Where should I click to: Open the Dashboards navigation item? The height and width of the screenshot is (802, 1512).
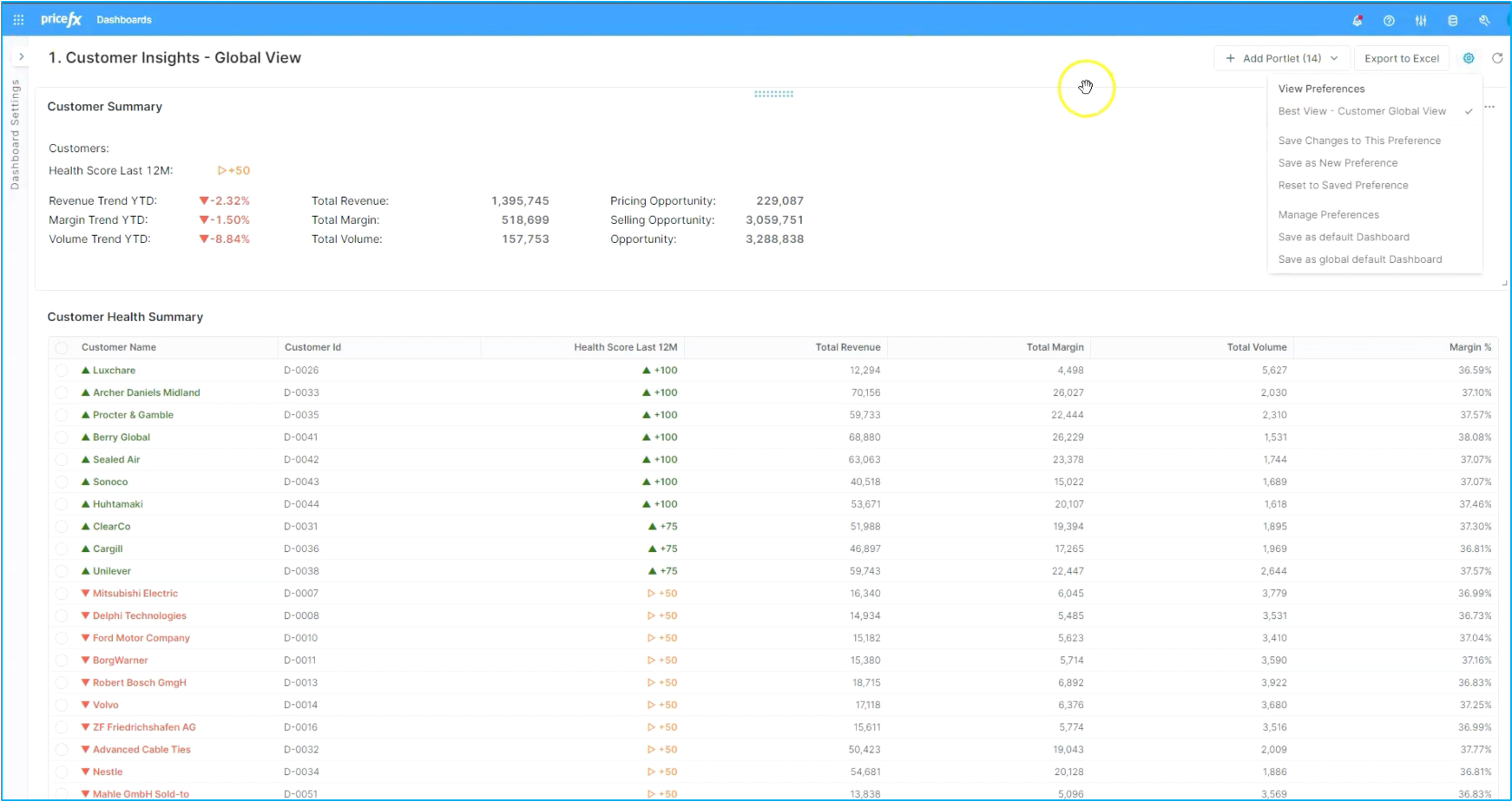pos(124,19)
